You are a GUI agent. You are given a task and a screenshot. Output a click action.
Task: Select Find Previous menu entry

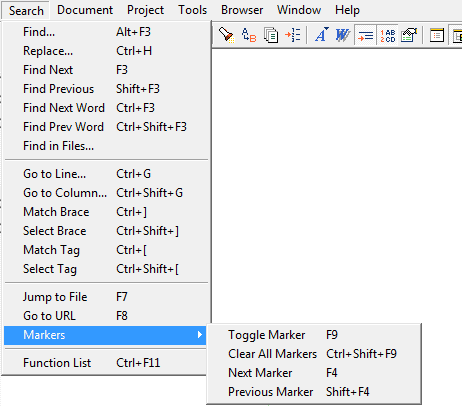click(106, 89)
